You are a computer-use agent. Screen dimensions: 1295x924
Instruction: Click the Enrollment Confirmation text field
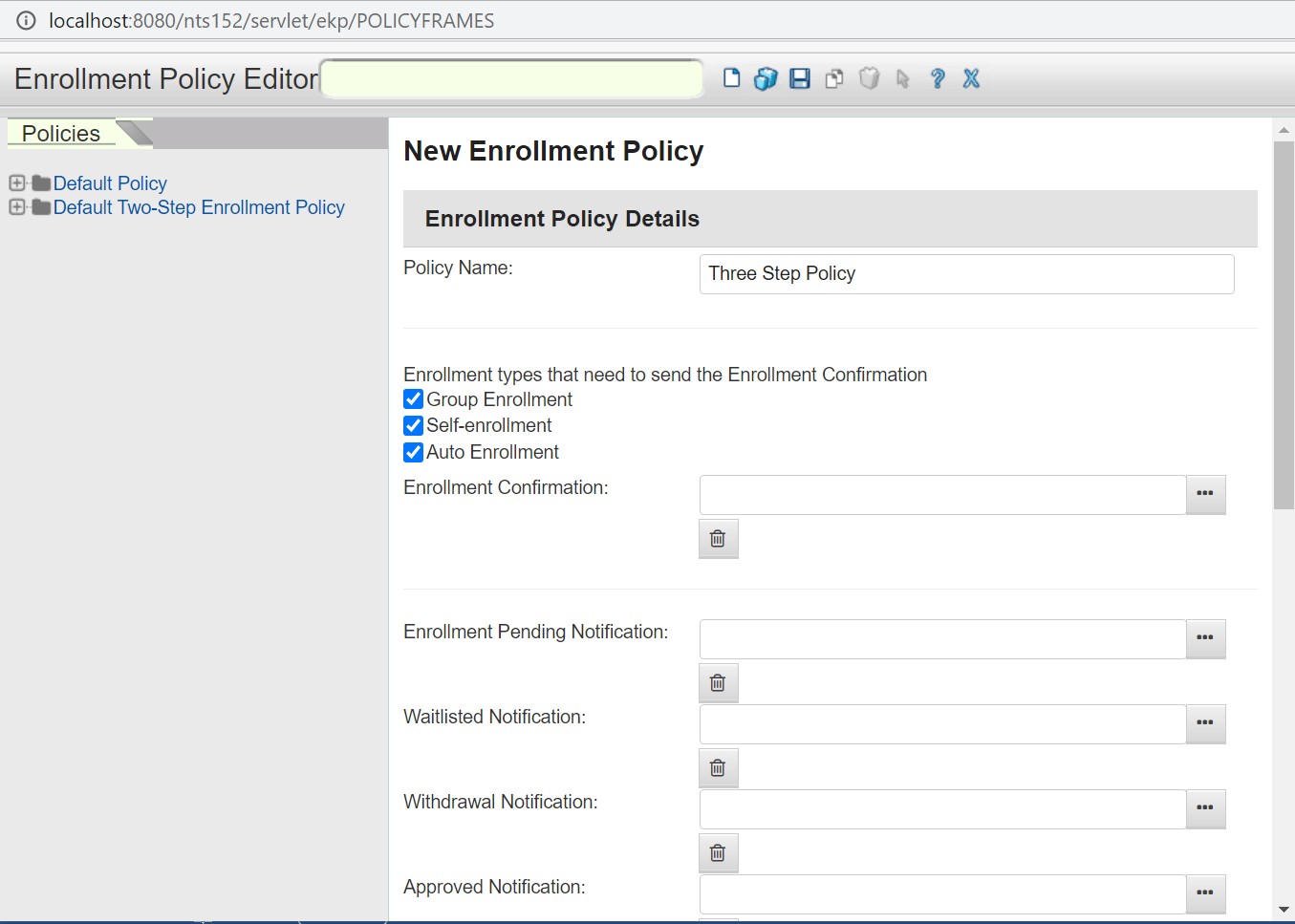point(942,494)
